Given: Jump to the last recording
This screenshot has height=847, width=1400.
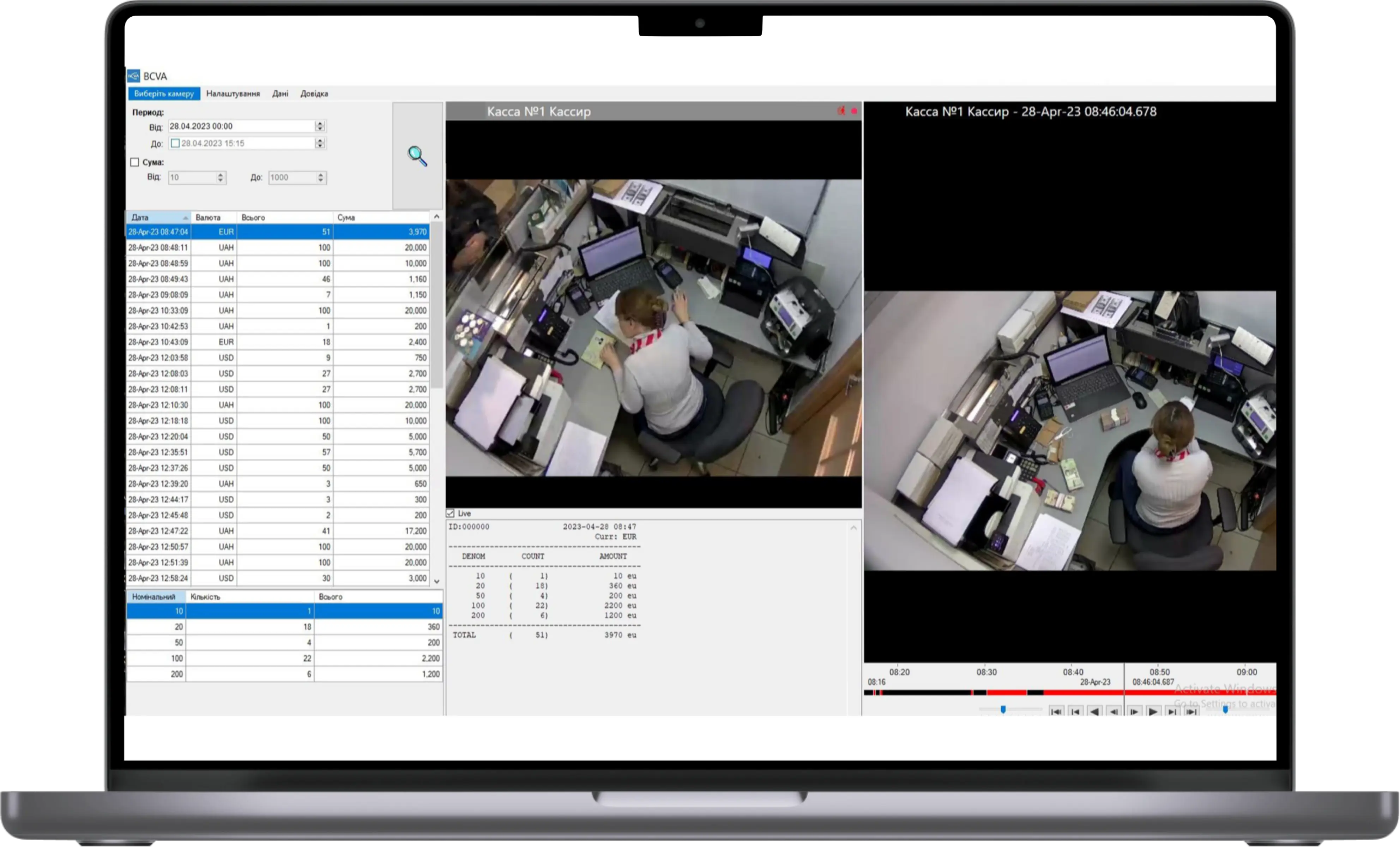Looking at the screenshot, I should click(x=1192, y=711).
